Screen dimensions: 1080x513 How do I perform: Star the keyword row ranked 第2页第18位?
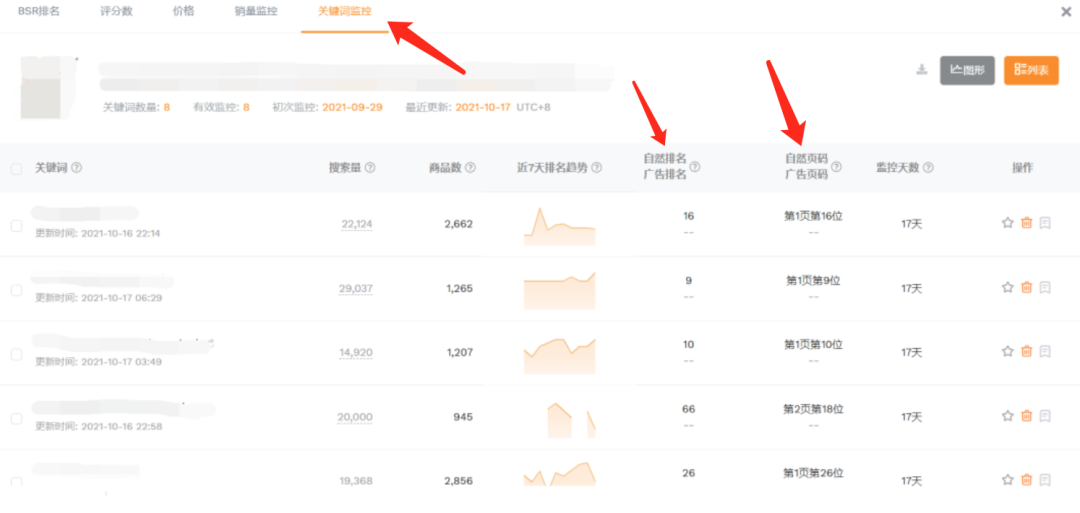point(1008,415)
